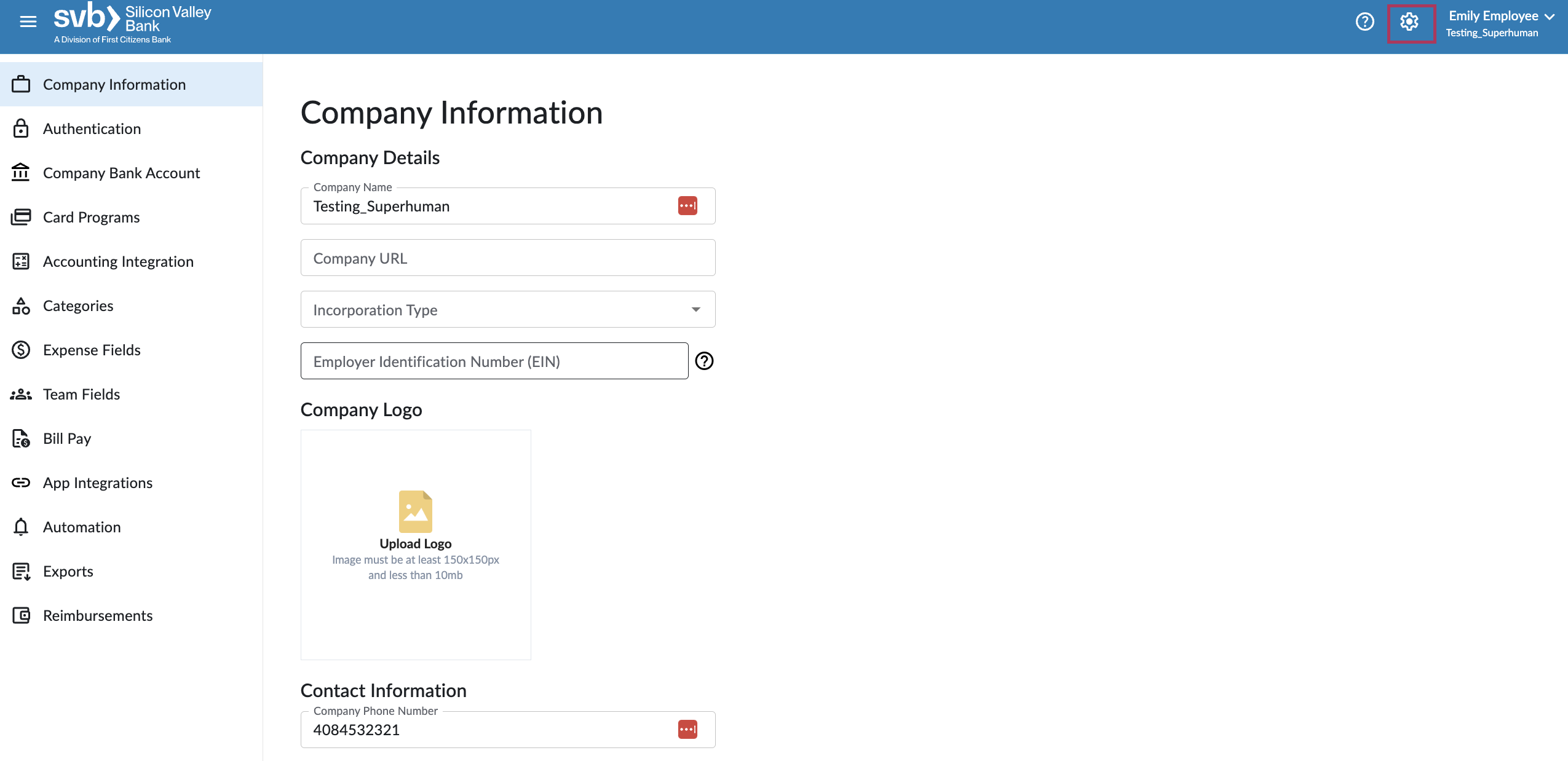Click the Categories shapes icon
This screenshot has width=1568, height=761.
(x=21, y=306)
